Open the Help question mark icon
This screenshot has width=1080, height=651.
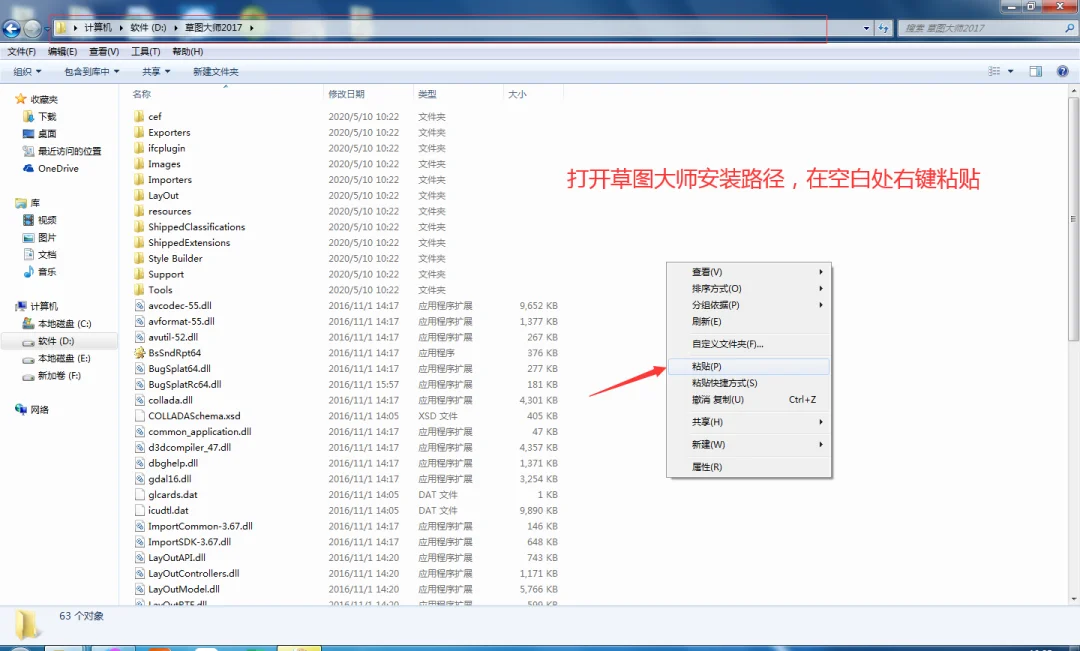(x=1062, y=71)
